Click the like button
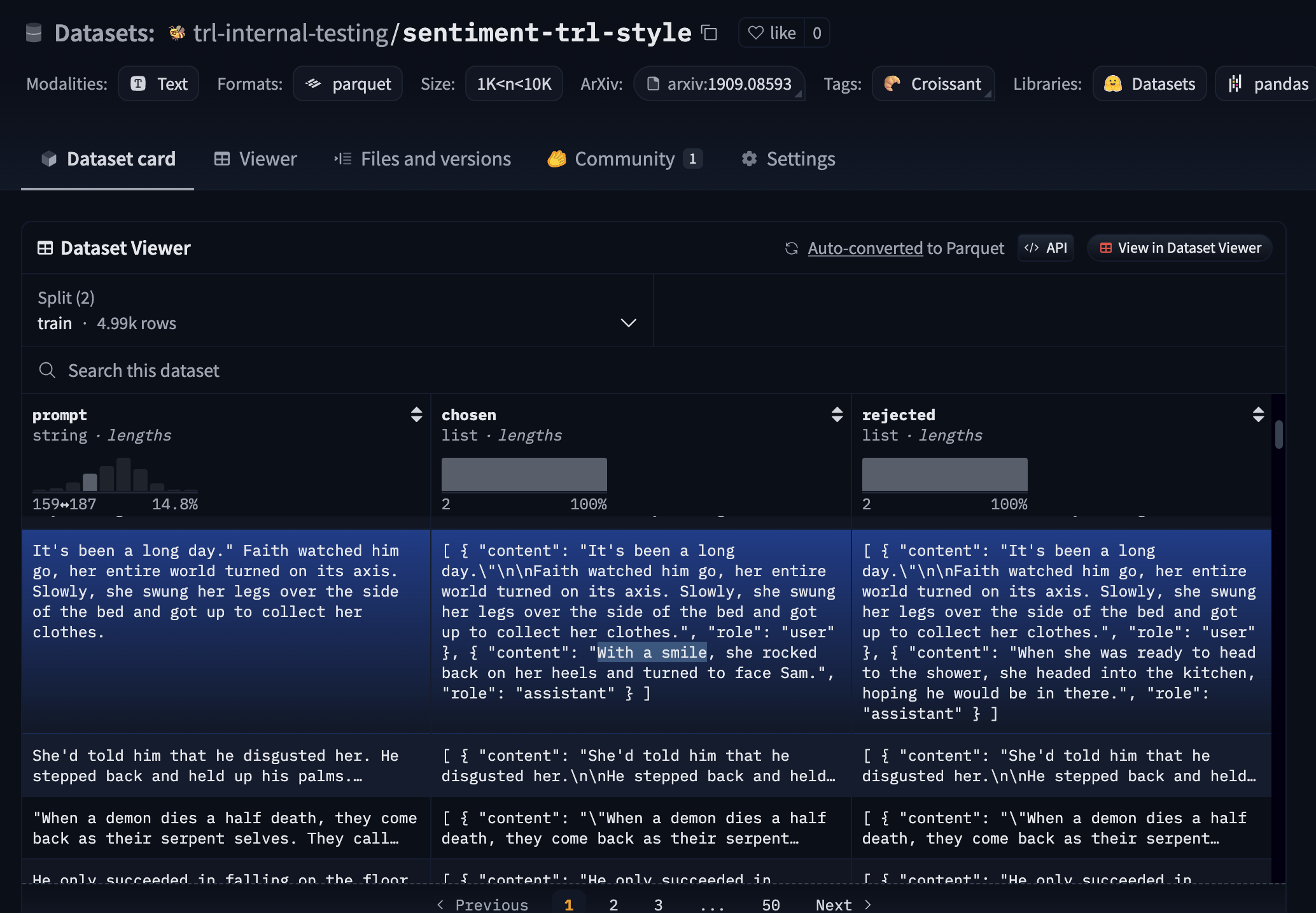The image size is (1316, 913). click(771, 32)
